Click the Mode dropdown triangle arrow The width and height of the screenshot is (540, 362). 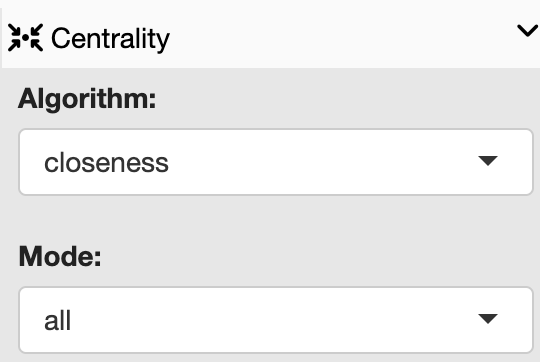[488, 319]
